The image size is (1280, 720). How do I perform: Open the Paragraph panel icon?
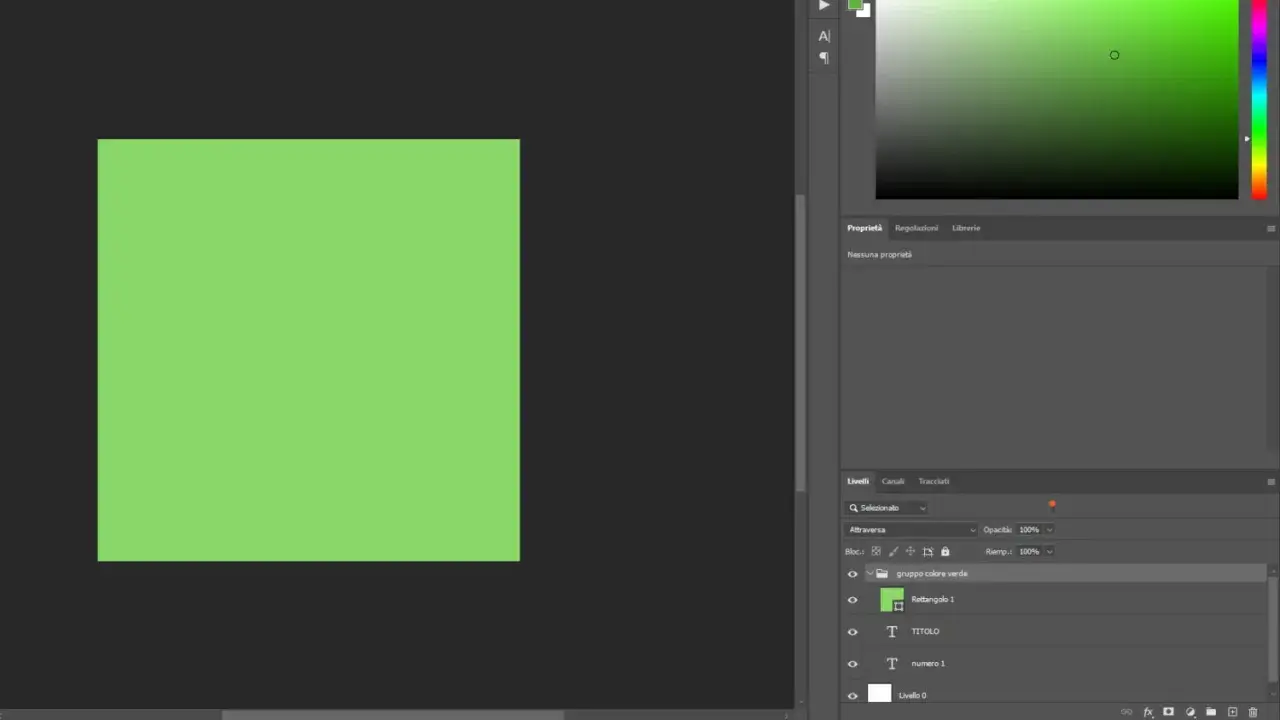[824, 57]
